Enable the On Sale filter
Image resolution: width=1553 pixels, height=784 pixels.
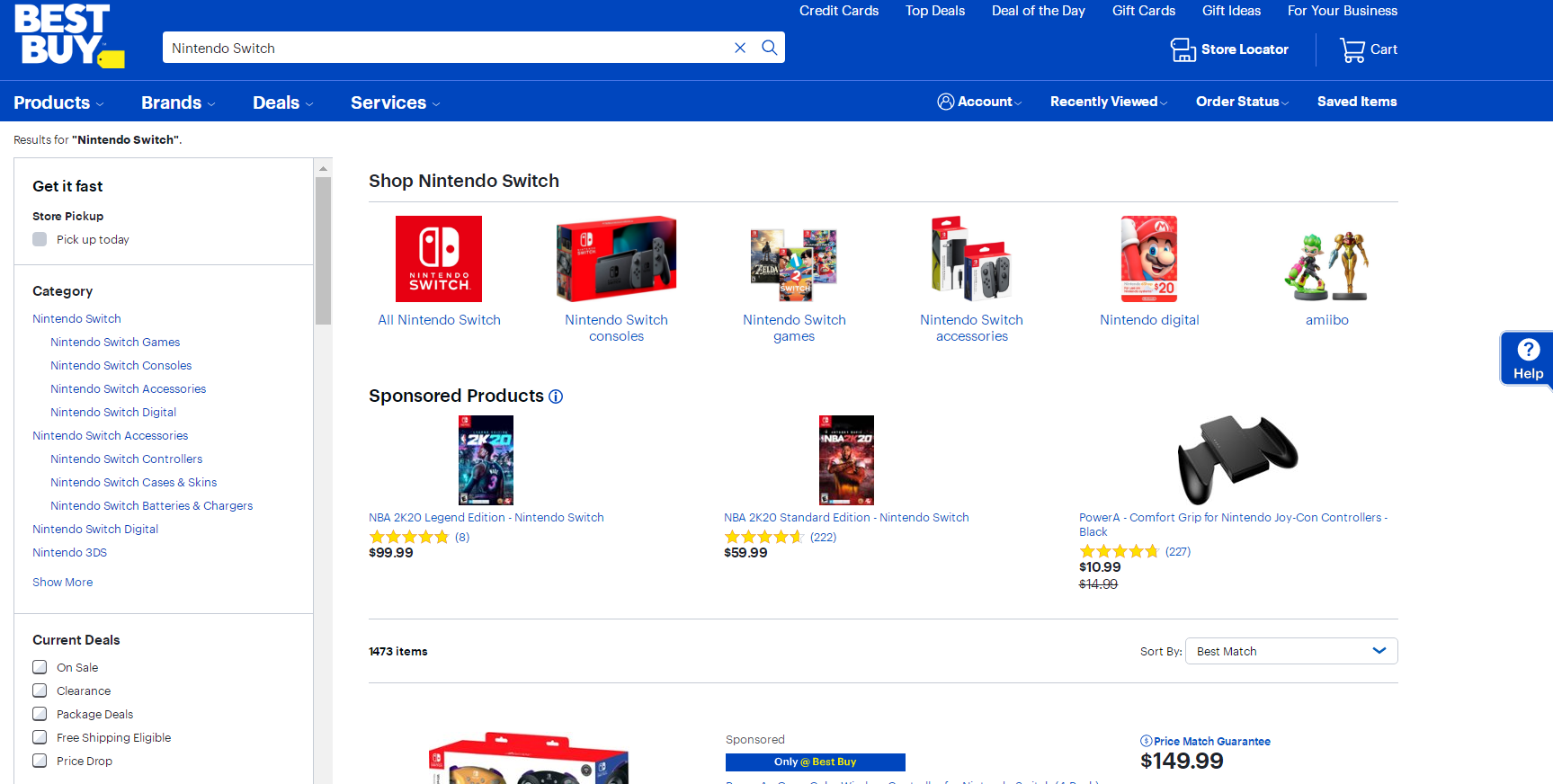[x=40, y=667]
